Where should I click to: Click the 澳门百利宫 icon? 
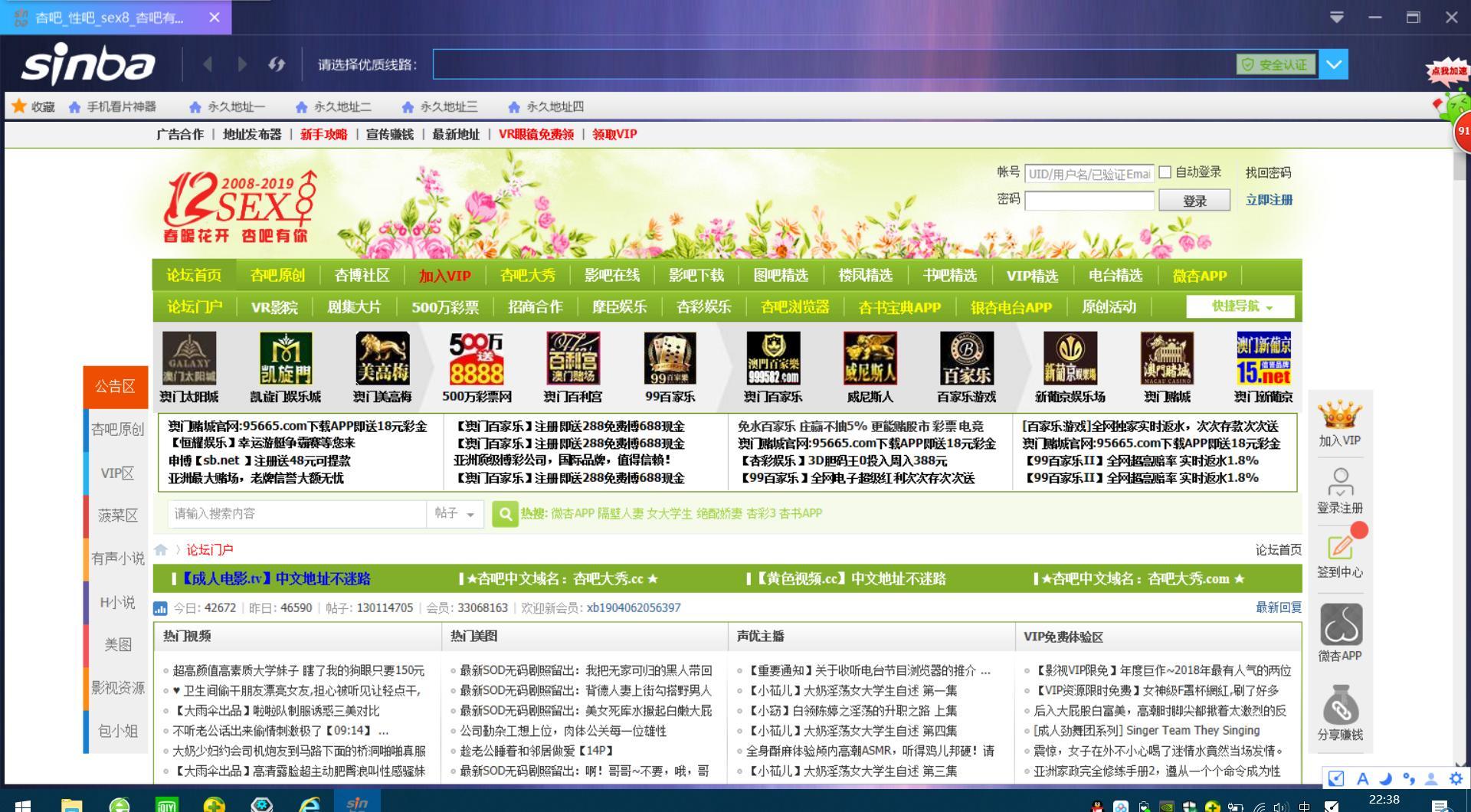(573, 359)
